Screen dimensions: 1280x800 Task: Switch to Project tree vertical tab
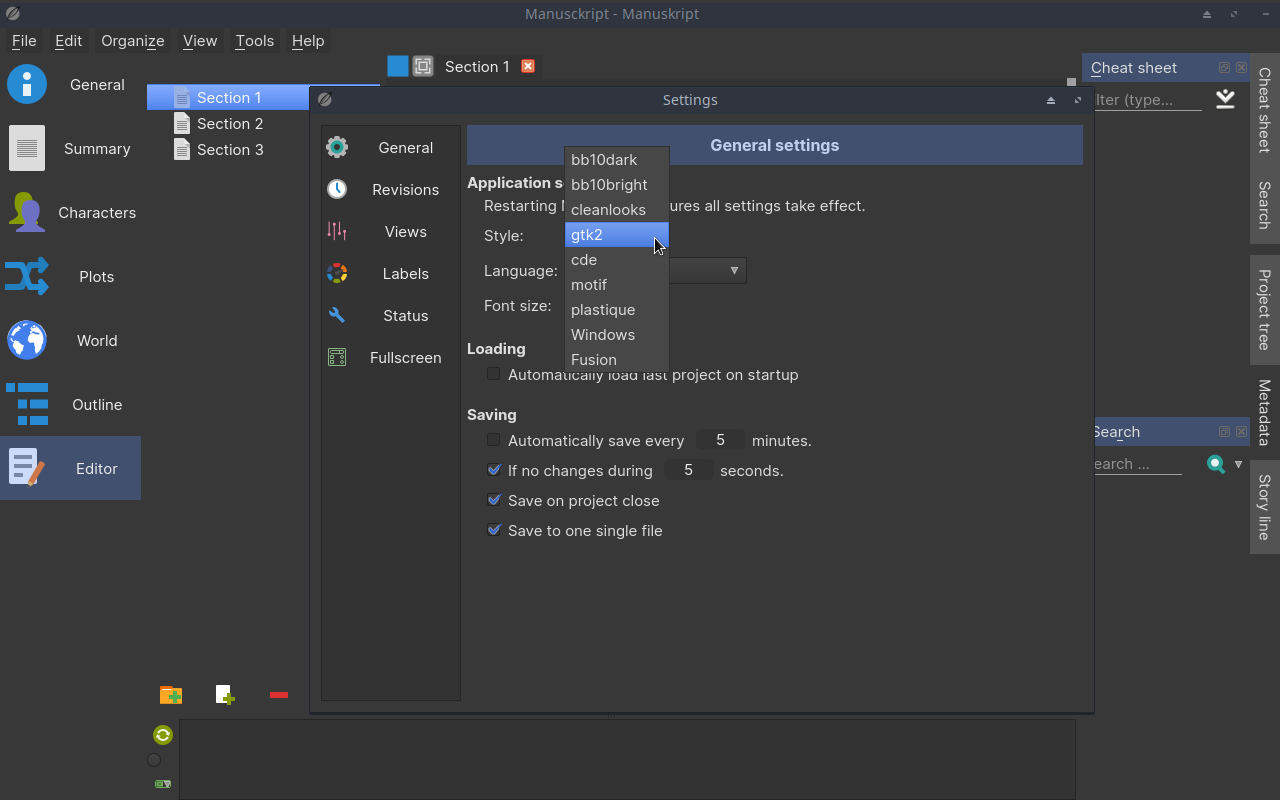(1265, 309)
